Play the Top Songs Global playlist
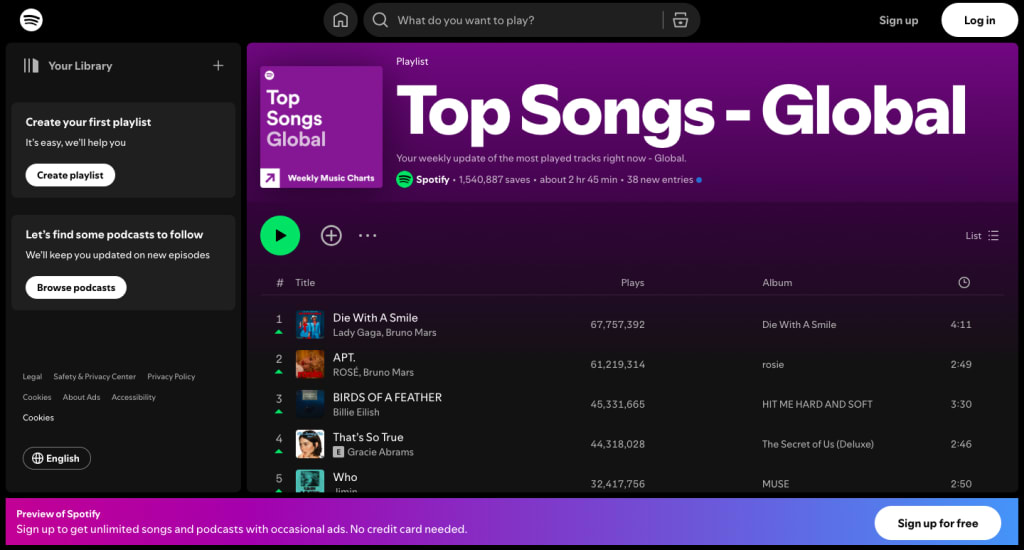The height and width of the screenshot is (550, 1024). point(280,235)
